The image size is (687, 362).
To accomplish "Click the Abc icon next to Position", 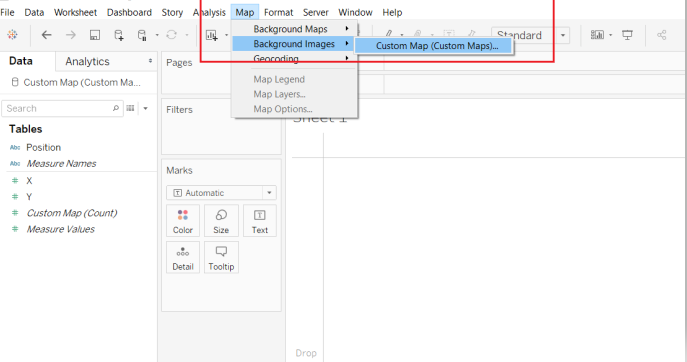I will coord(15,148).
